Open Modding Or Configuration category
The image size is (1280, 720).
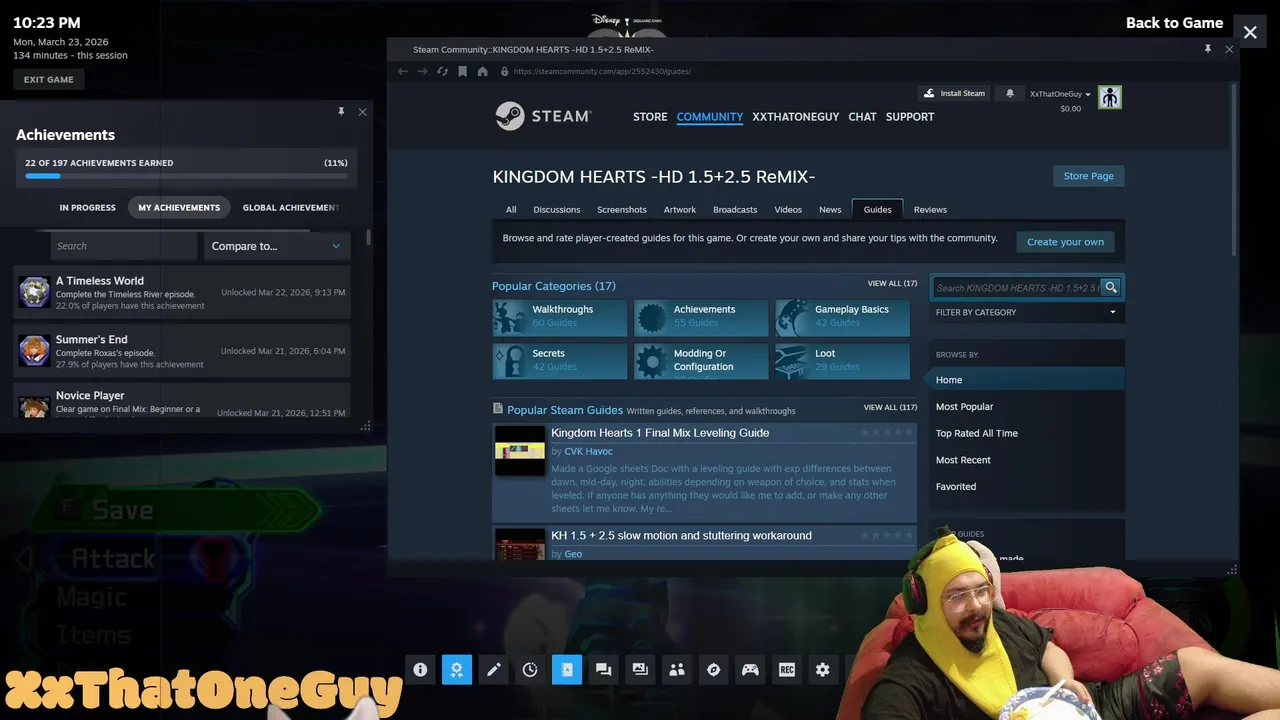pyautogui.click(x=701, y=361)
